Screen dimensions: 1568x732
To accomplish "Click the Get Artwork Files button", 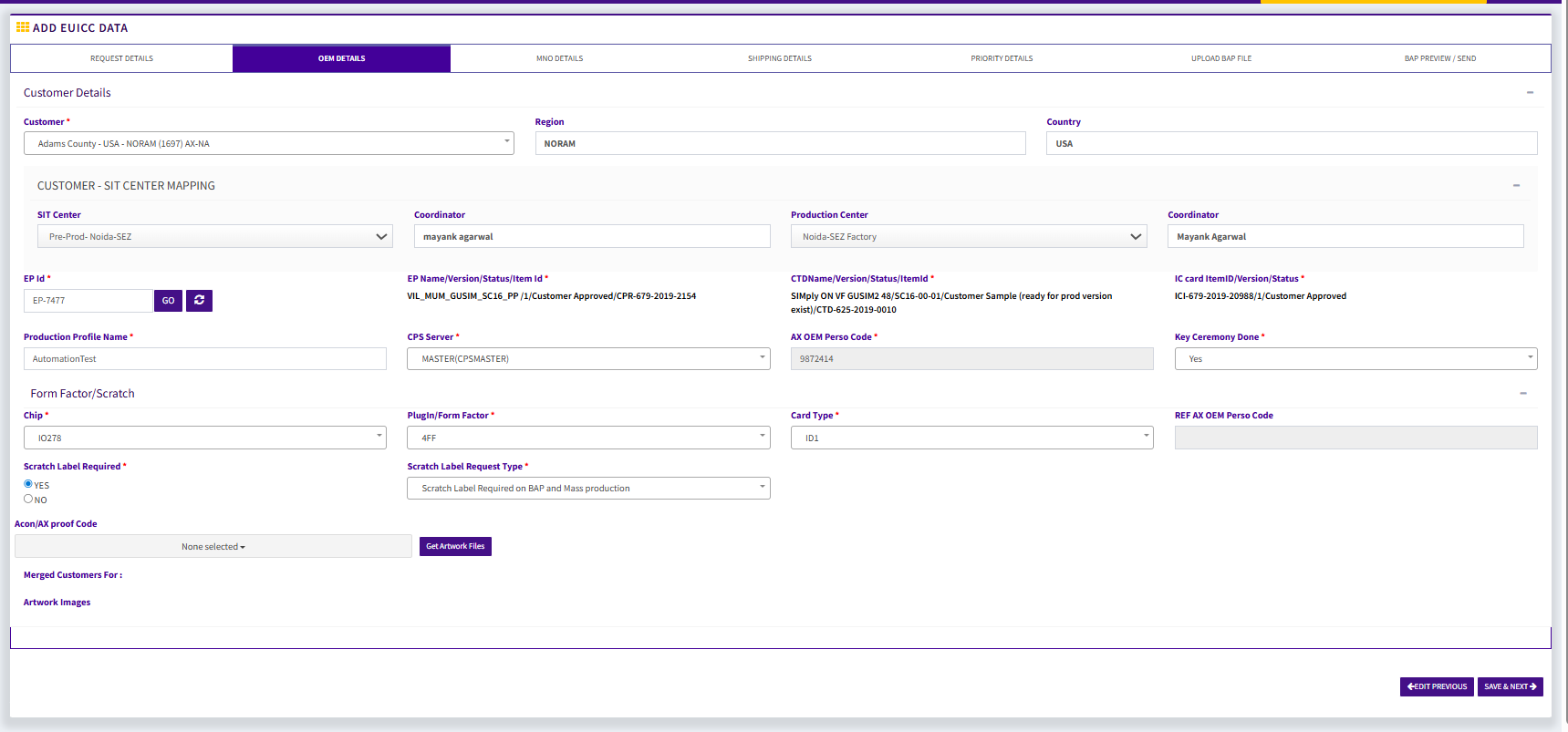I will tap(455, 546).
